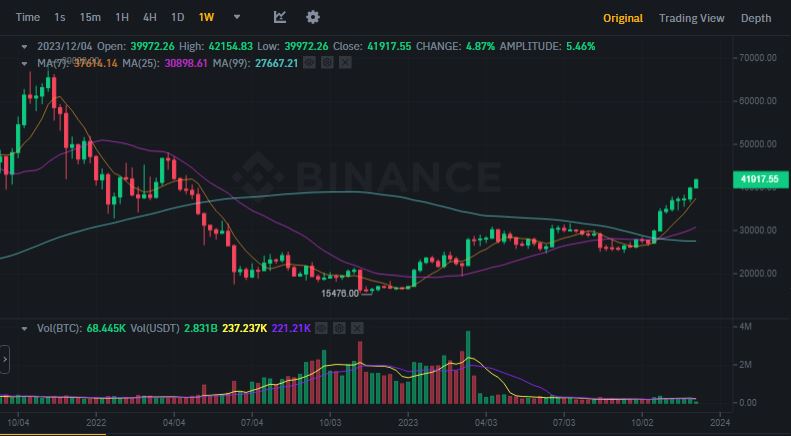Screen dimensions: 791x436
Task: Open settings for the Vol indicator
Action: 339,327
